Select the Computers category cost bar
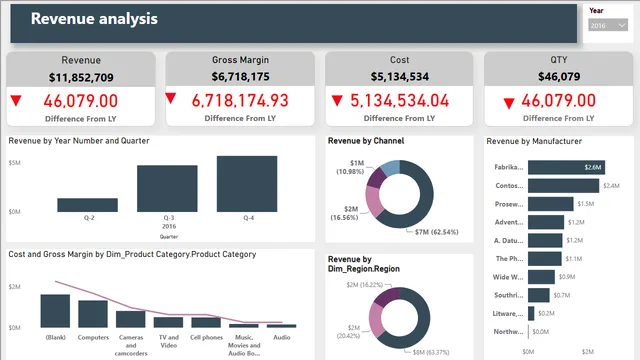The width and height of the screenshot is (640, 360). pos(93,314)
